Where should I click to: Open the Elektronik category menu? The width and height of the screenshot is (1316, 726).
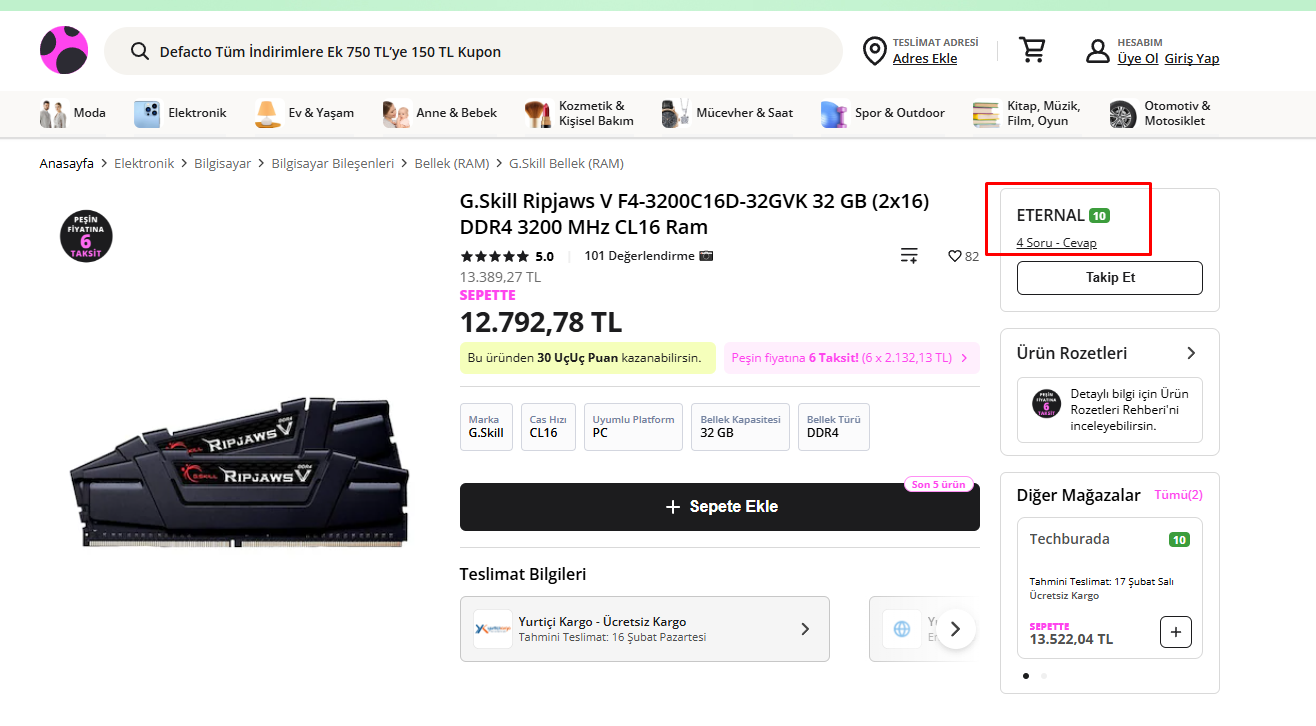click(180, 113)
